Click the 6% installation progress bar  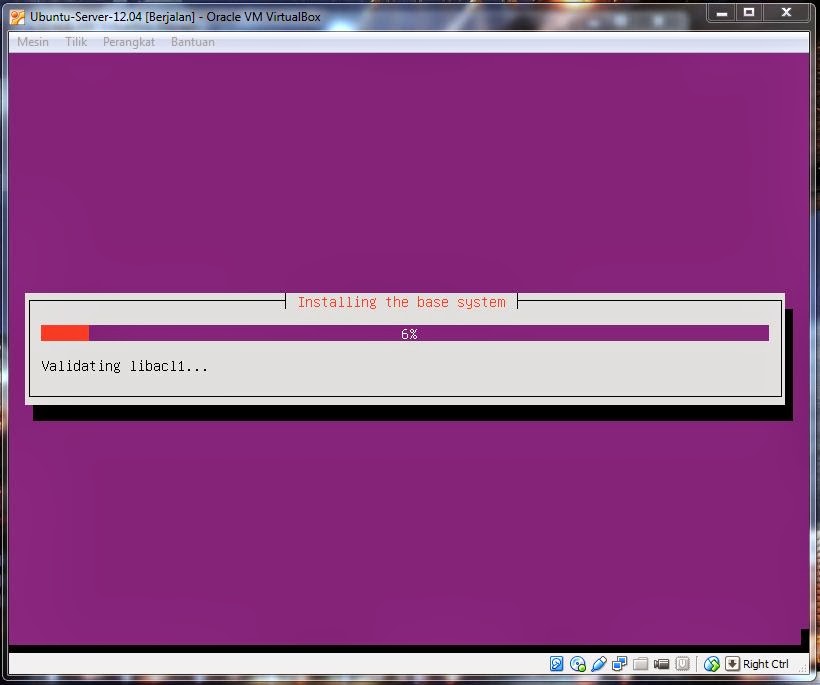(x=405, y=333)
